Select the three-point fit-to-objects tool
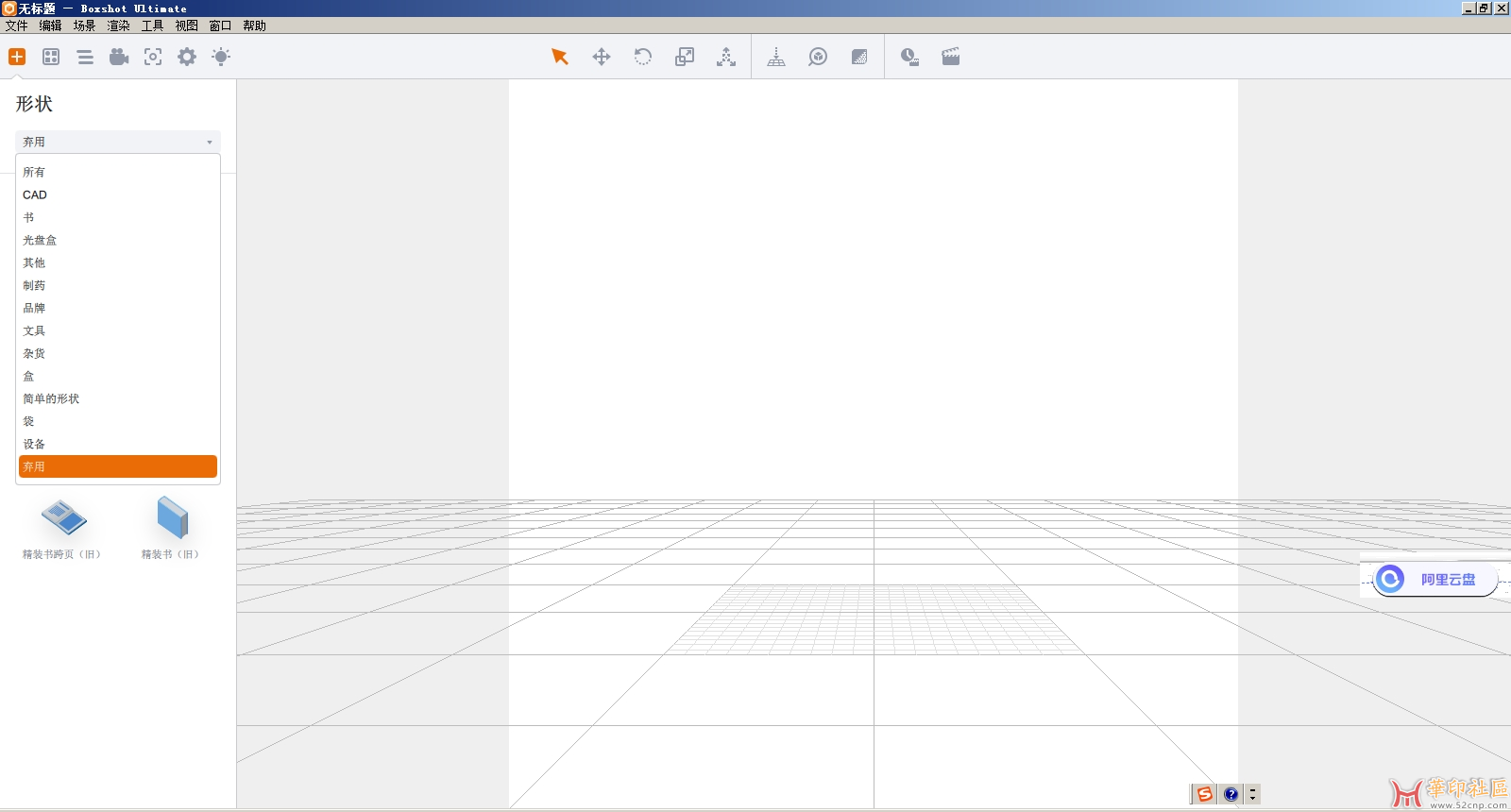 726,57
